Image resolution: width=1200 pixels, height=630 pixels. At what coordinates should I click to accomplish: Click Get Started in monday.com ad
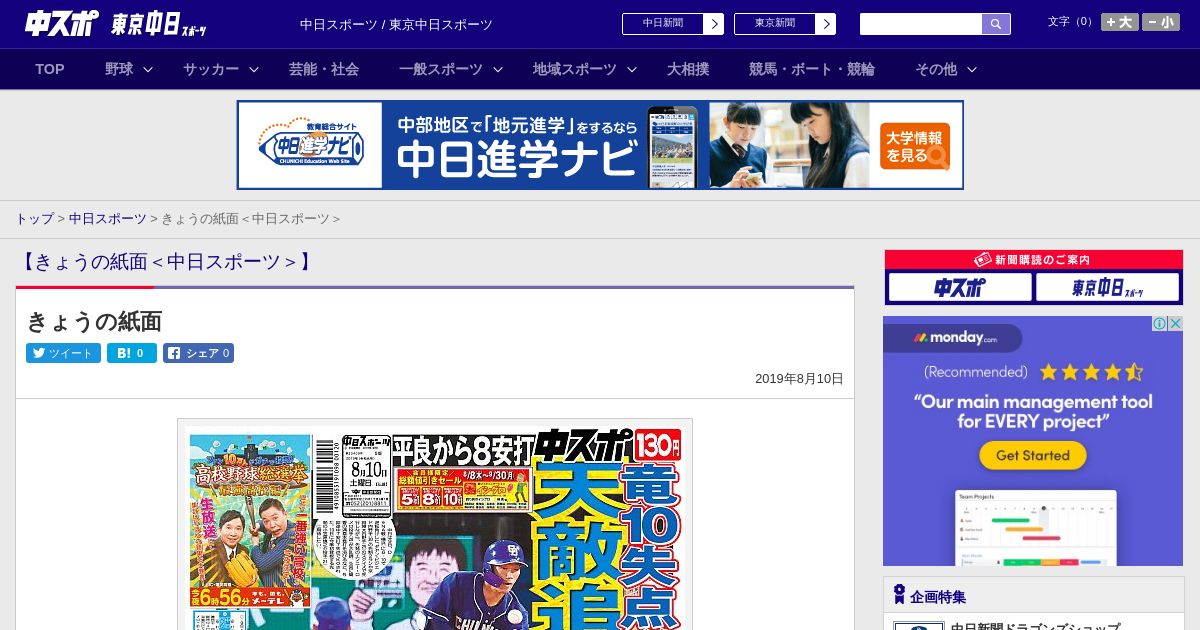coord(1033,455)
